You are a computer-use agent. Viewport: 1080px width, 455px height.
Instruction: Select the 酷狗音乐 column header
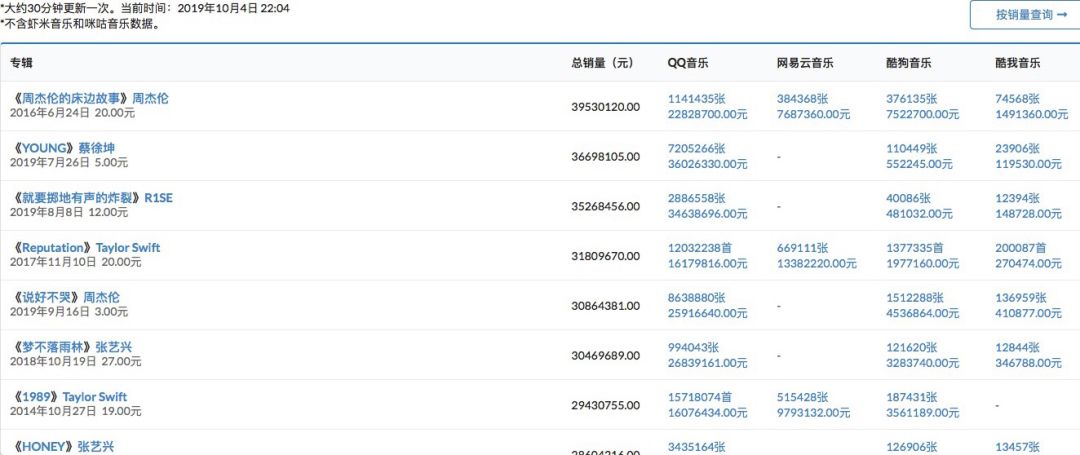(x=908, y=63)
